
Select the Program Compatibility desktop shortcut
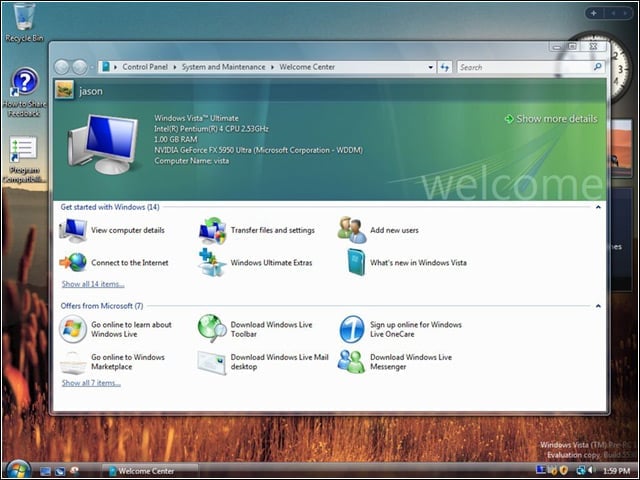click(x=24, y=159)
